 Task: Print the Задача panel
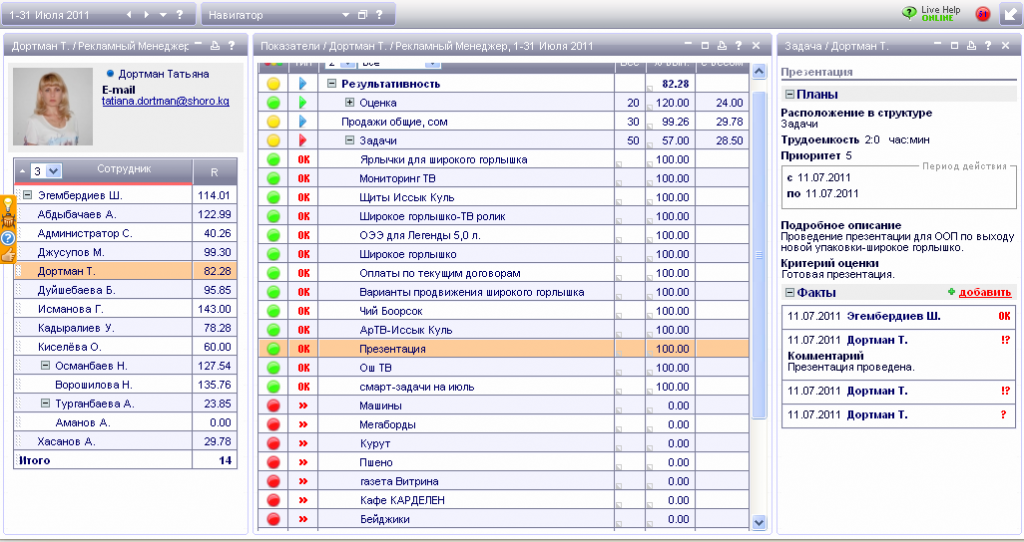tap(971, 46)
